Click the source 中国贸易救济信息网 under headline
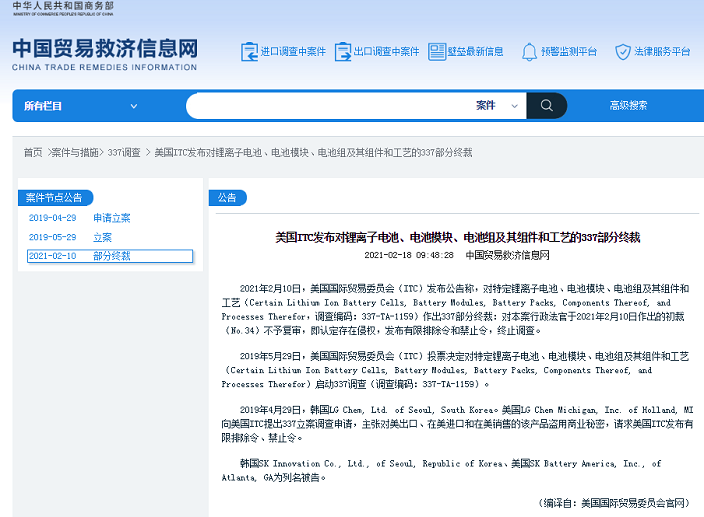704x517 pixels. tap(507, 255)
